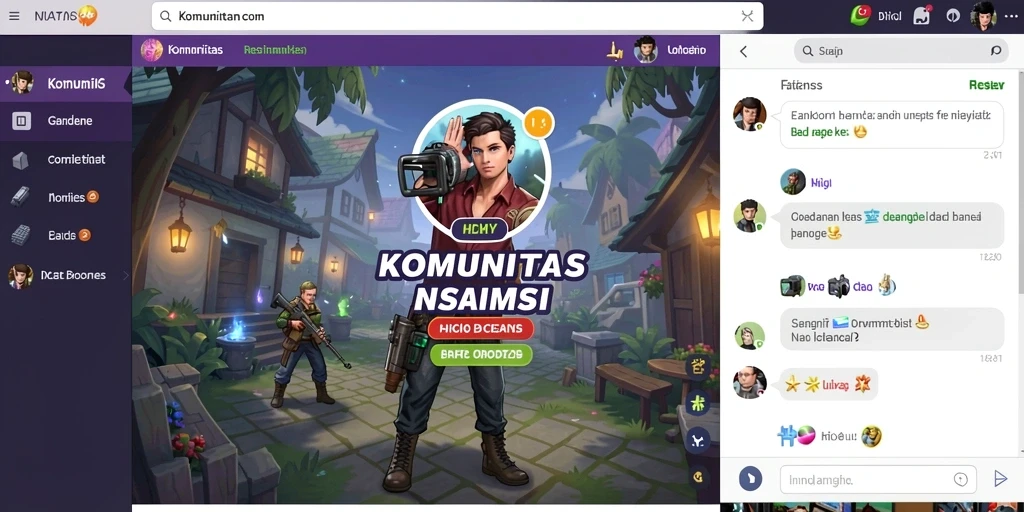Open the first chat message's sender avatar
Viewport: 1024px width, 512px height.
click(x=749, y=114)
